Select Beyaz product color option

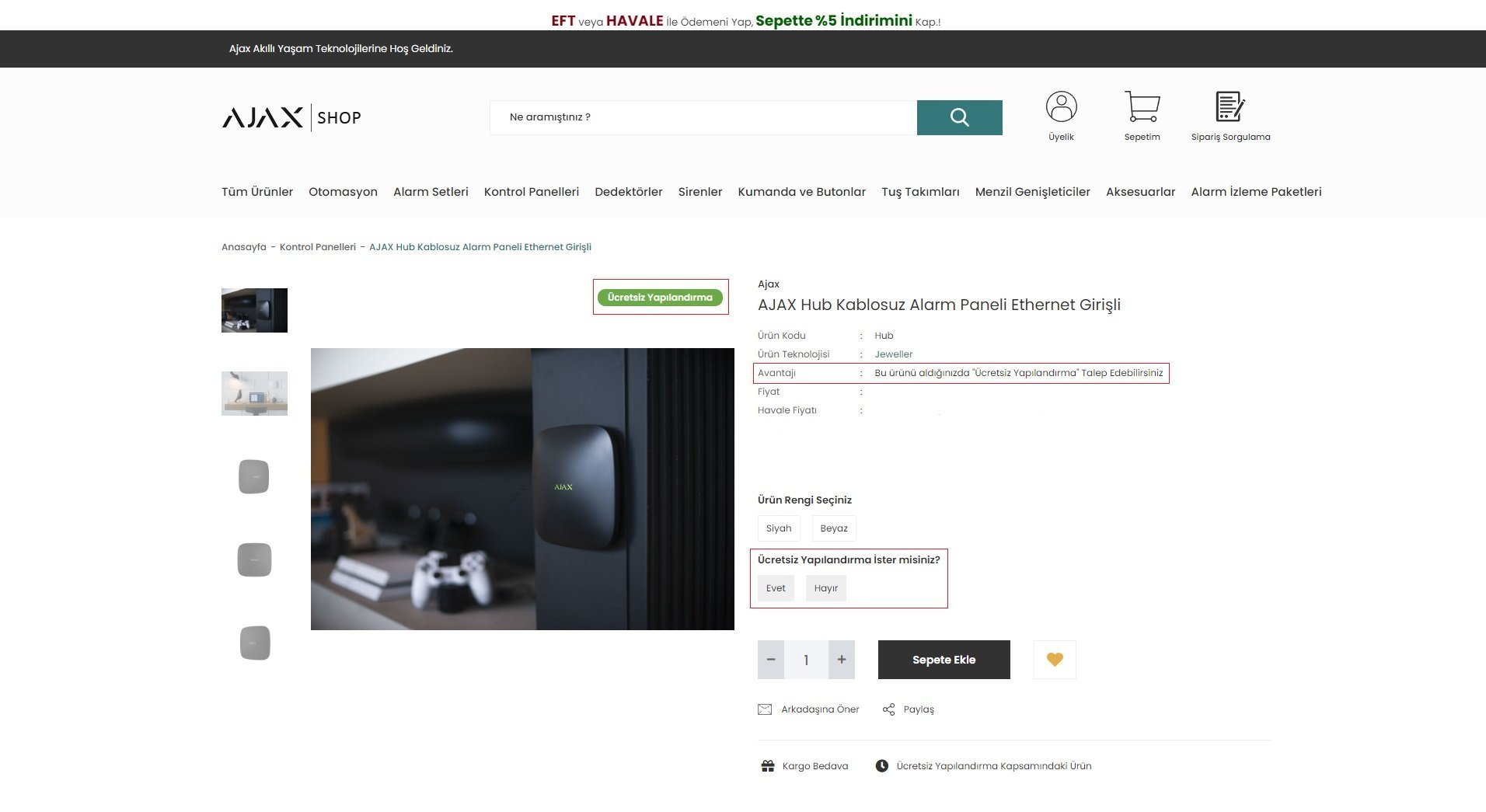(x=833, y=528)
